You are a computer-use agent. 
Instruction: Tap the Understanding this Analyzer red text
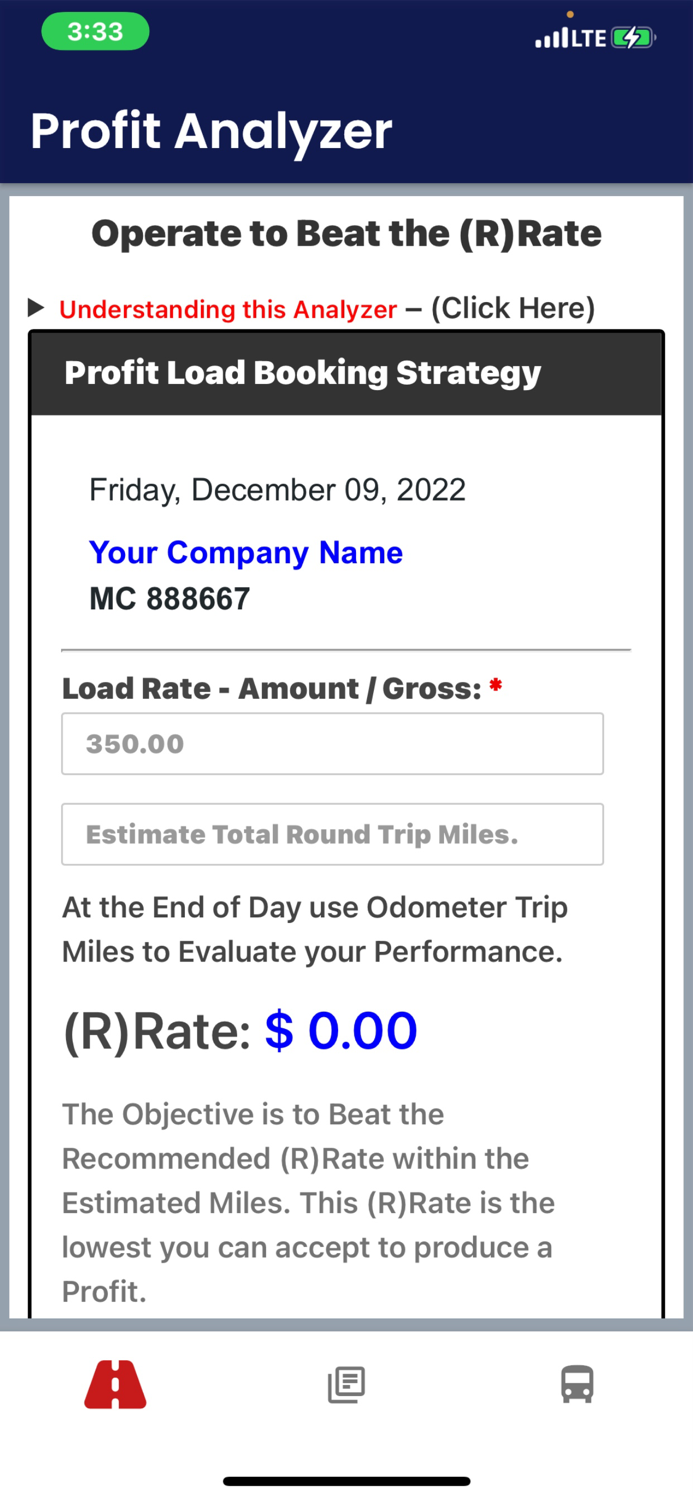[227, 309]
